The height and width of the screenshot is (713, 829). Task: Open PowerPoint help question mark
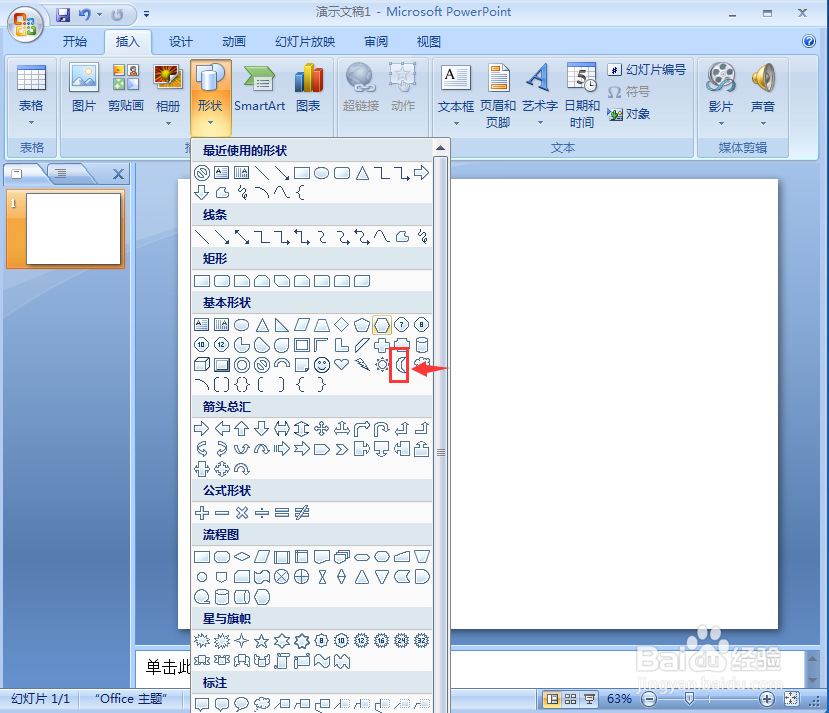coord(808,41)
